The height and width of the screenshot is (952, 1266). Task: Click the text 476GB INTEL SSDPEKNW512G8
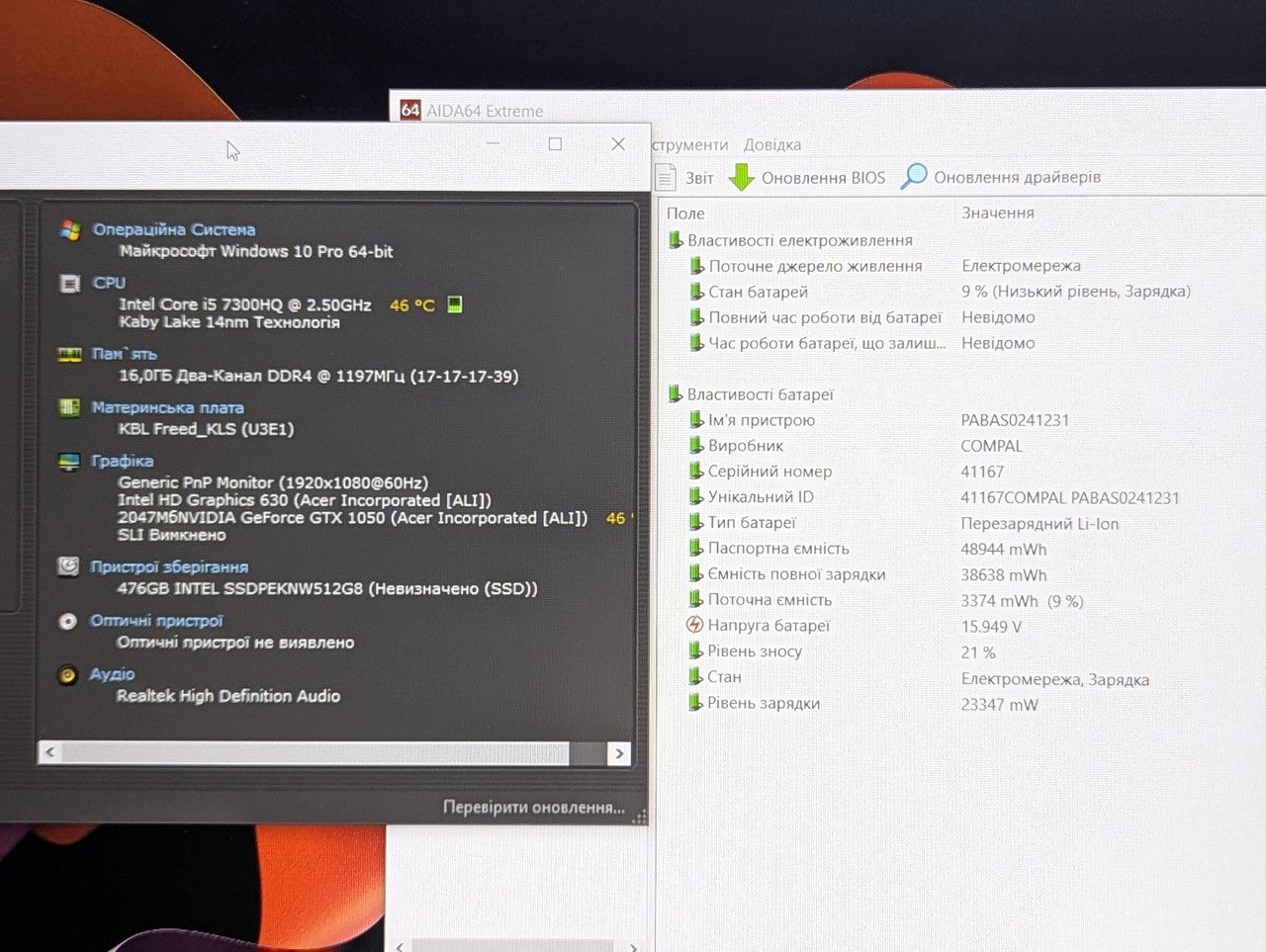click(240, 588)
